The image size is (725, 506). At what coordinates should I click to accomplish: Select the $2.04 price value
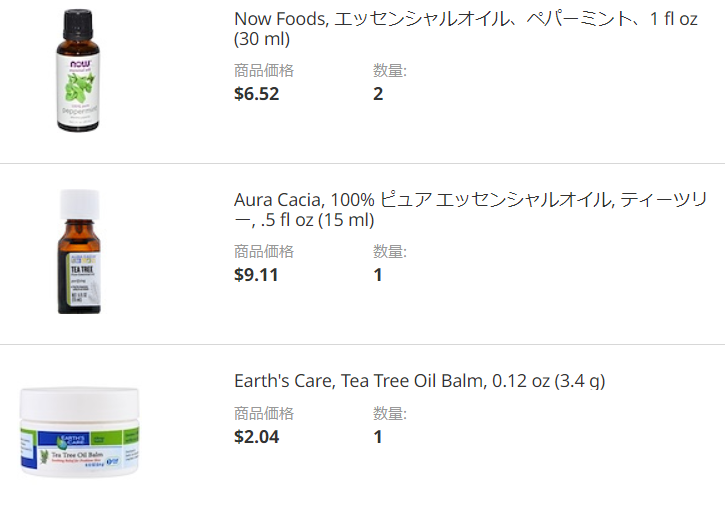pyautogui.click(x=257, y=437)
